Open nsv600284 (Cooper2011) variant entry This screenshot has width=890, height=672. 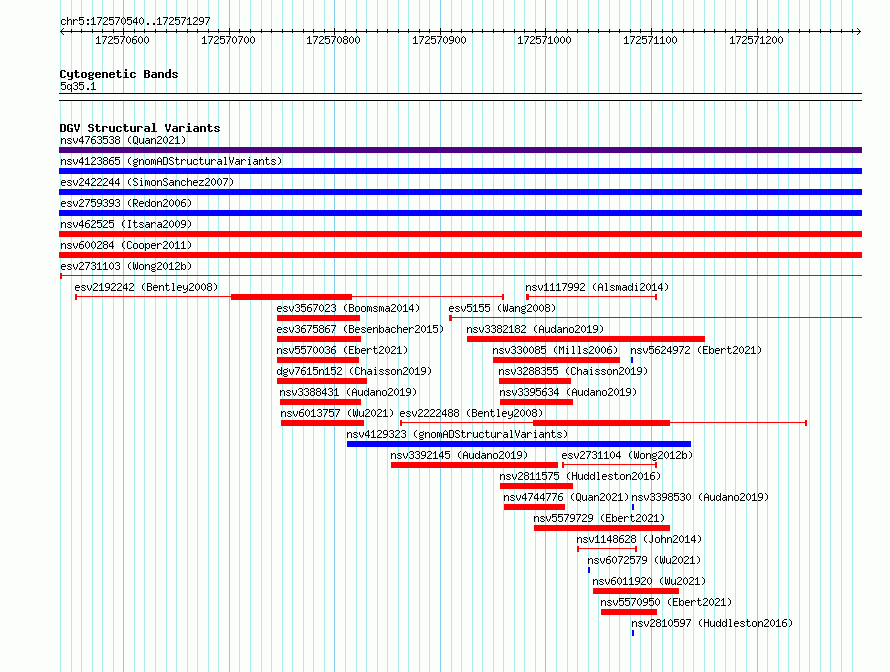pyautogui.click(x=126, y=245)
